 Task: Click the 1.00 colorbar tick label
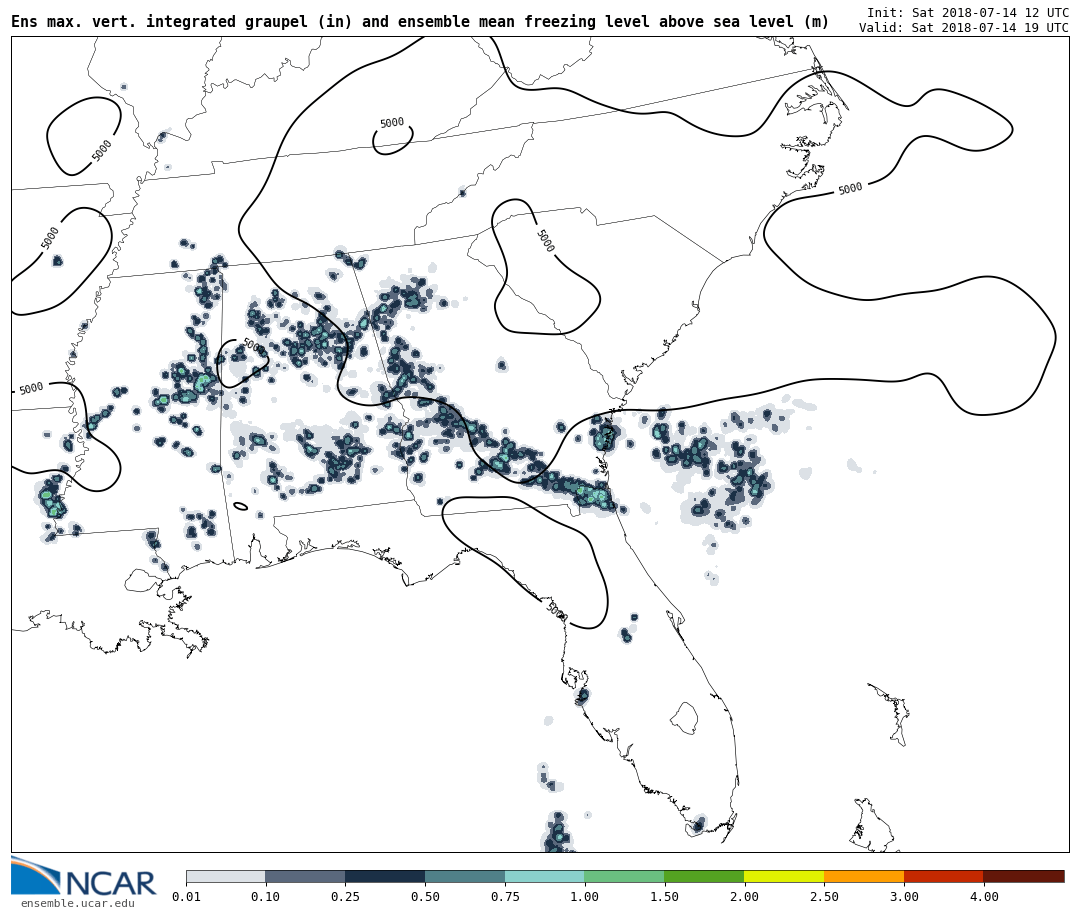pos(585,896)
